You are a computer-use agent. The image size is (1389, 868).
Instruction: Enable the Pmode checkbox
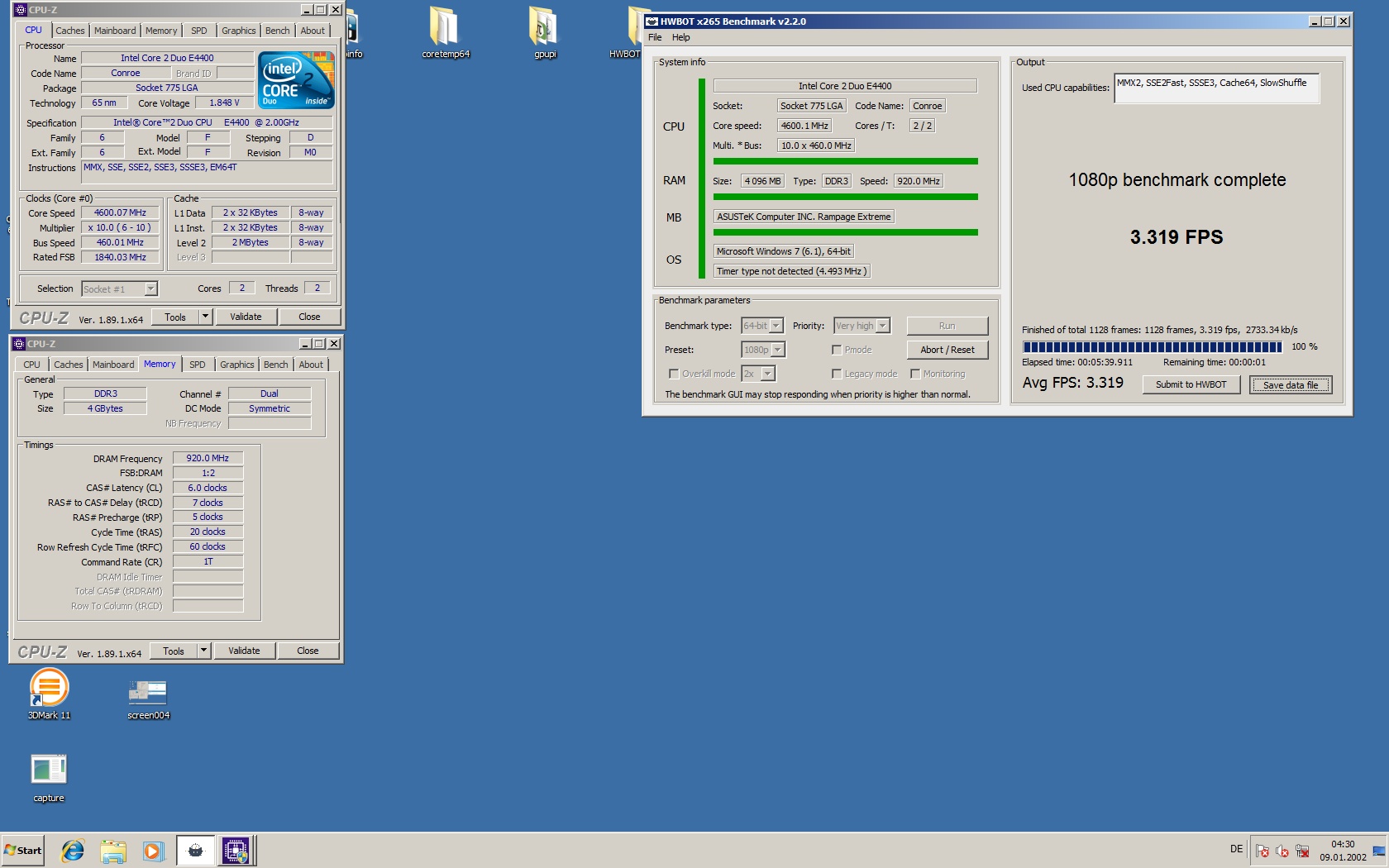tap(837, 350)
